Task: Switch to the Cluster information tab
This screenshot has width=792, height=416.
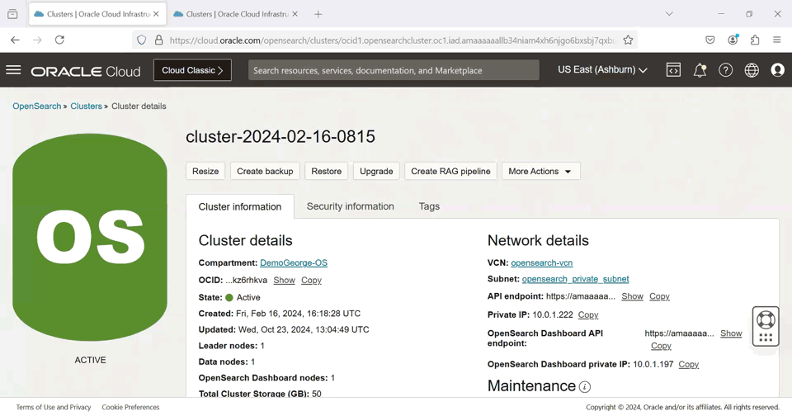Action: (240, 206)
